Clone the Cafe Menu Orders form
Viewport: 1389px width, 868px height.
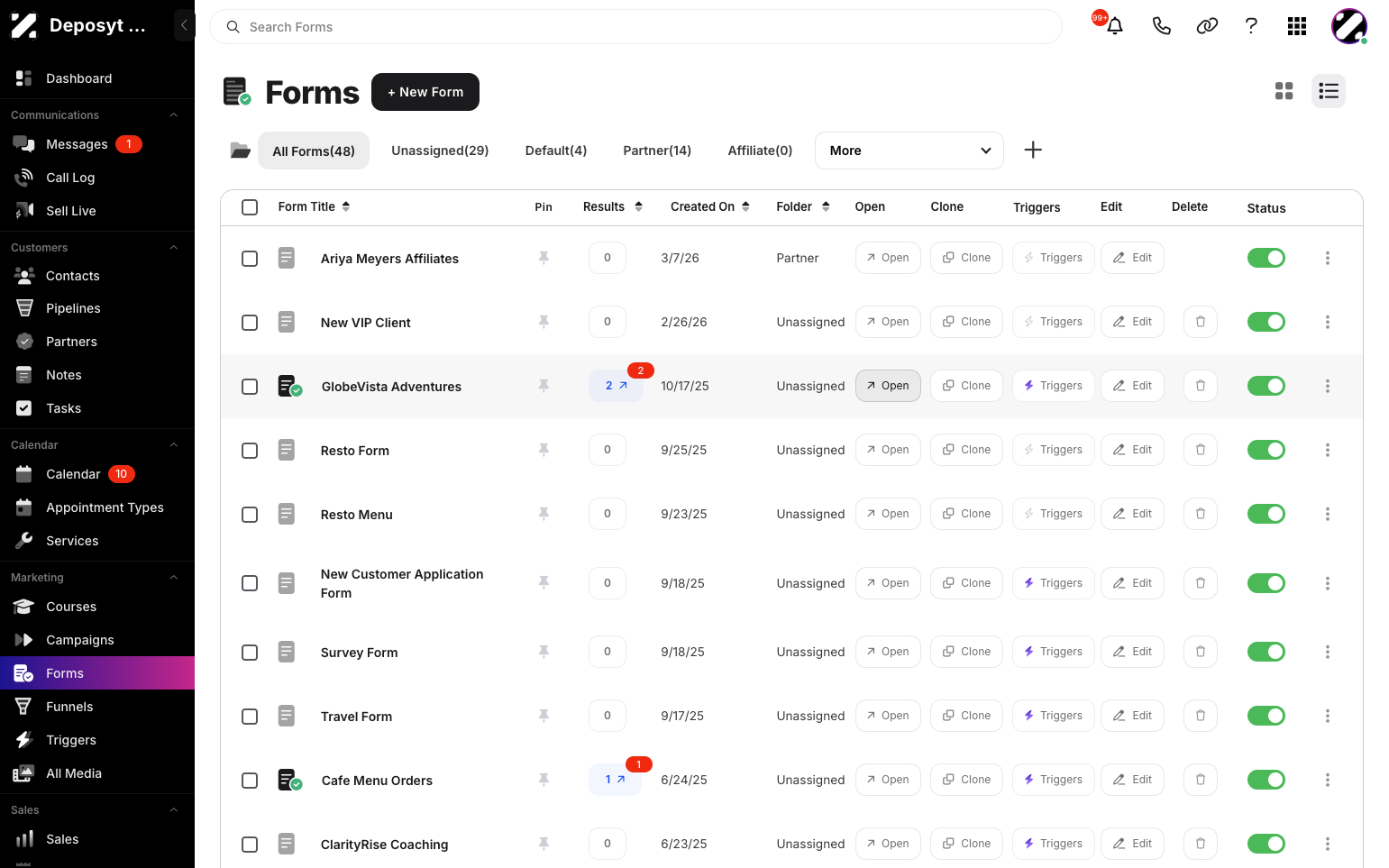tap(966, 780)
